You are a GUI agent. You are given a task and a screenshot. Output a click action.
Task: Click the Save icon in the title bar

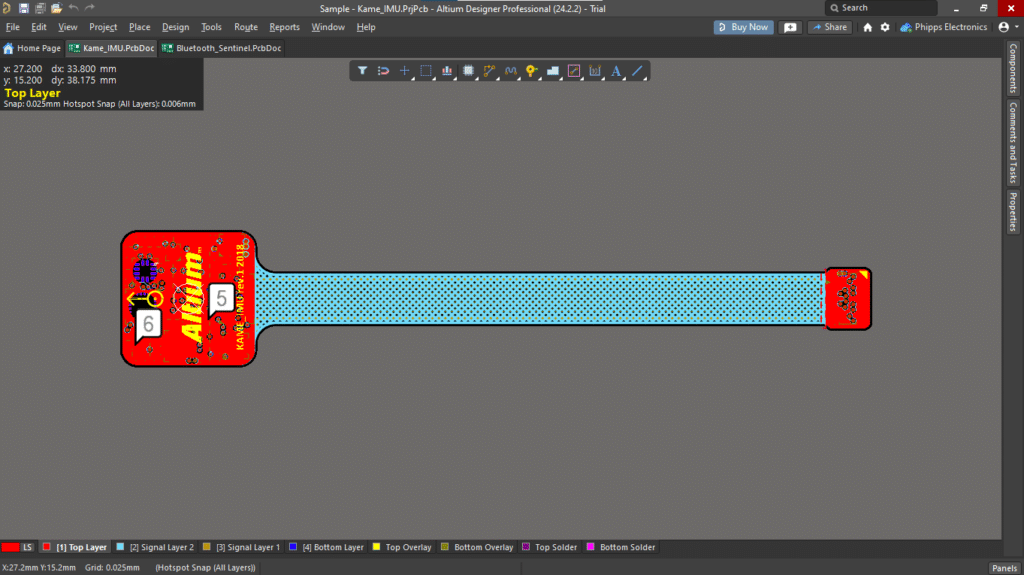click(x=24, y=8)
